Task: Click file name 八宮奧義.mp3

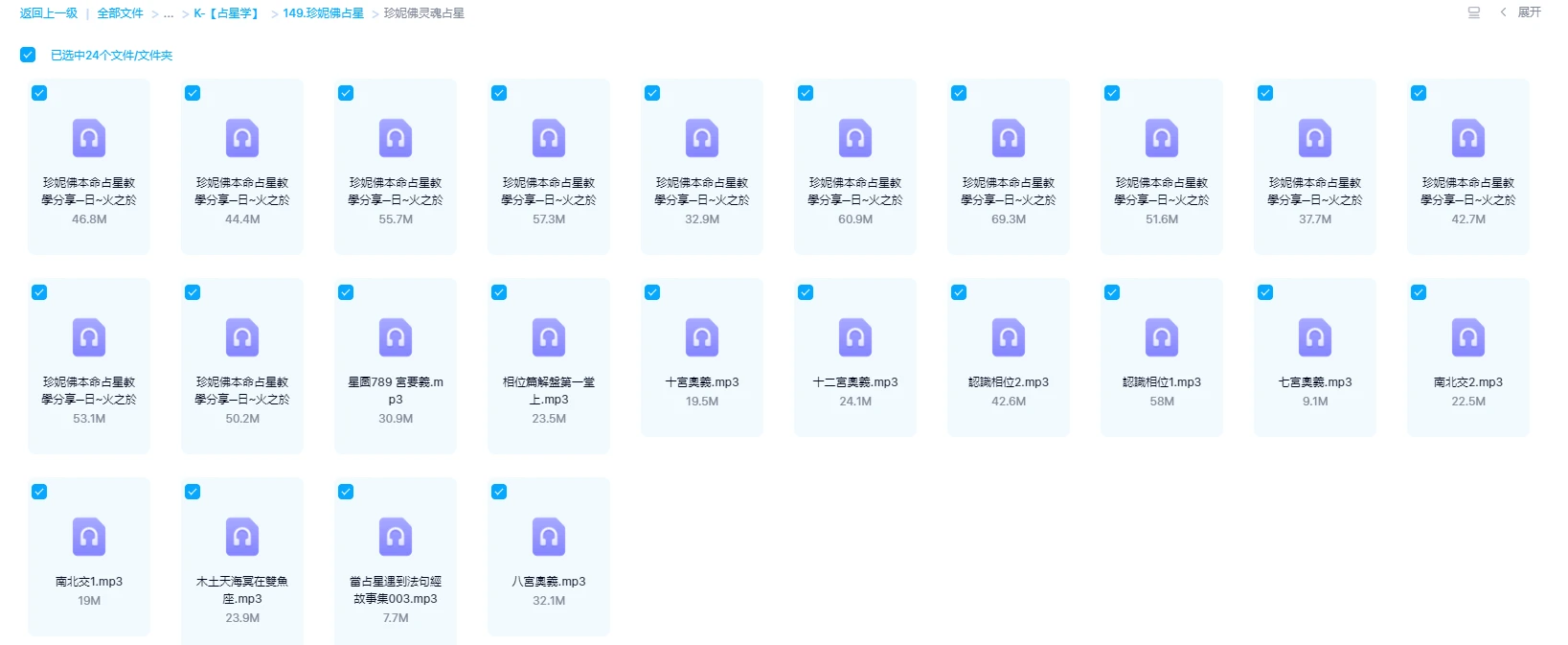Action: [549, 581]
